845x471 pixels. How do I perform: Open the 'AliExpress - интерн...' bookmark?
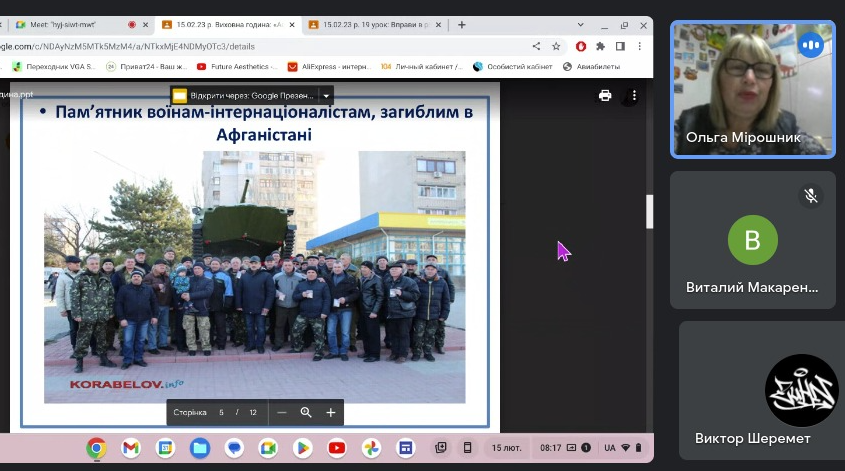(330, 67)
